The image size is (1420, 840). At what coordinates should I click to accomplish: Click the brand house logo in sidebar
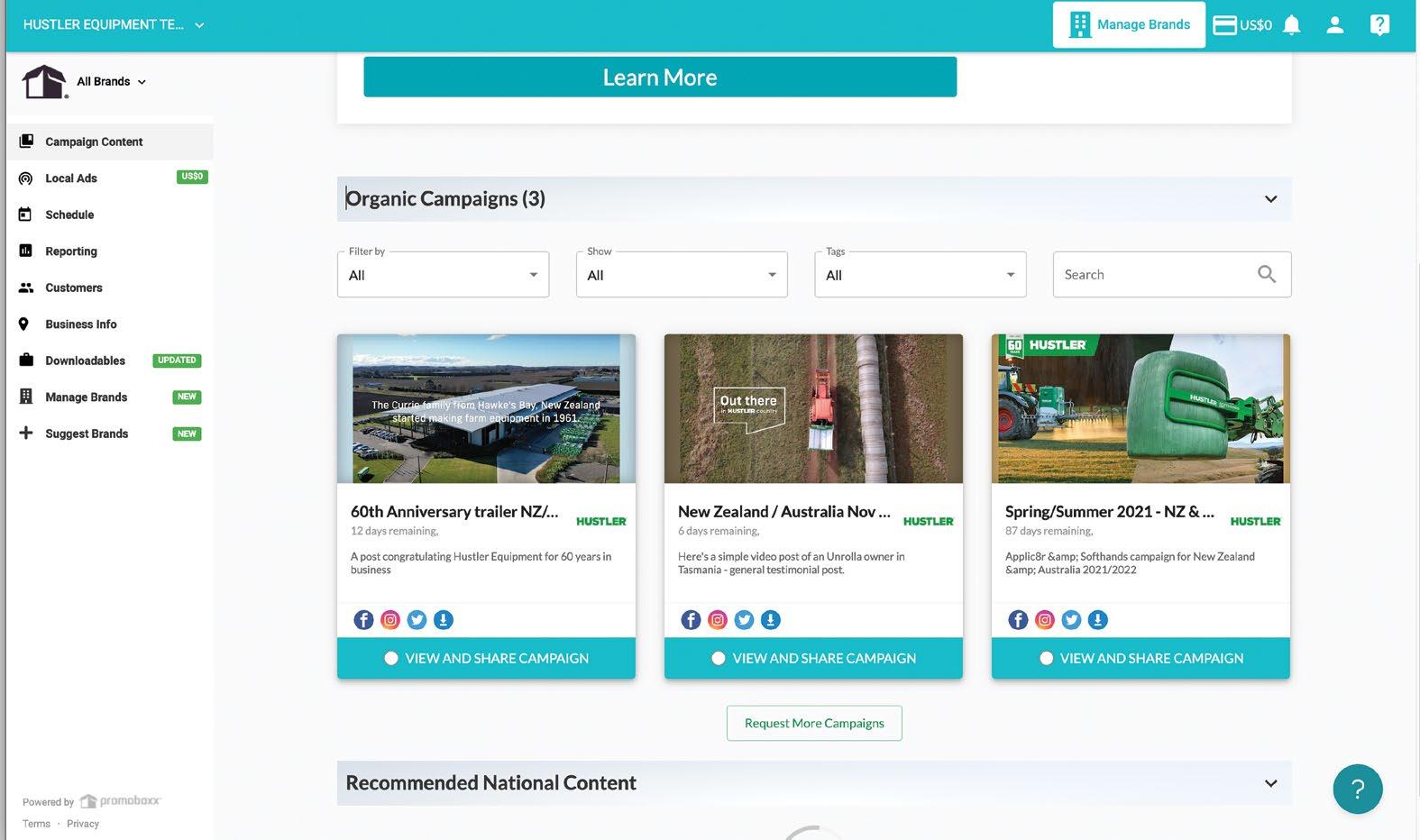pos(44,82)
